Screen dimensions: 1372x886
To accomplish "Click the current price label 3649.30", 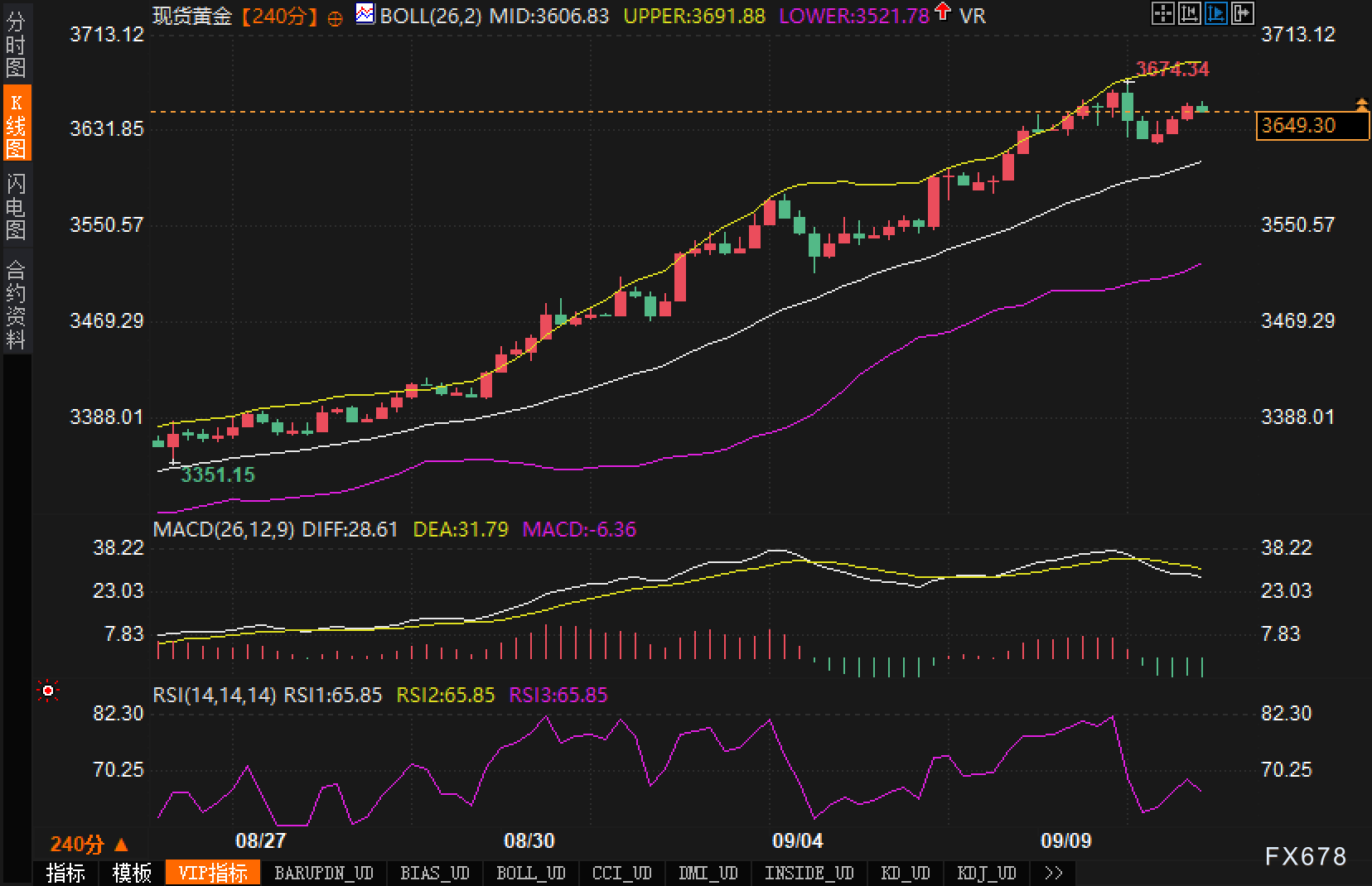I will pyautogui.click(x=1311, y=126).
